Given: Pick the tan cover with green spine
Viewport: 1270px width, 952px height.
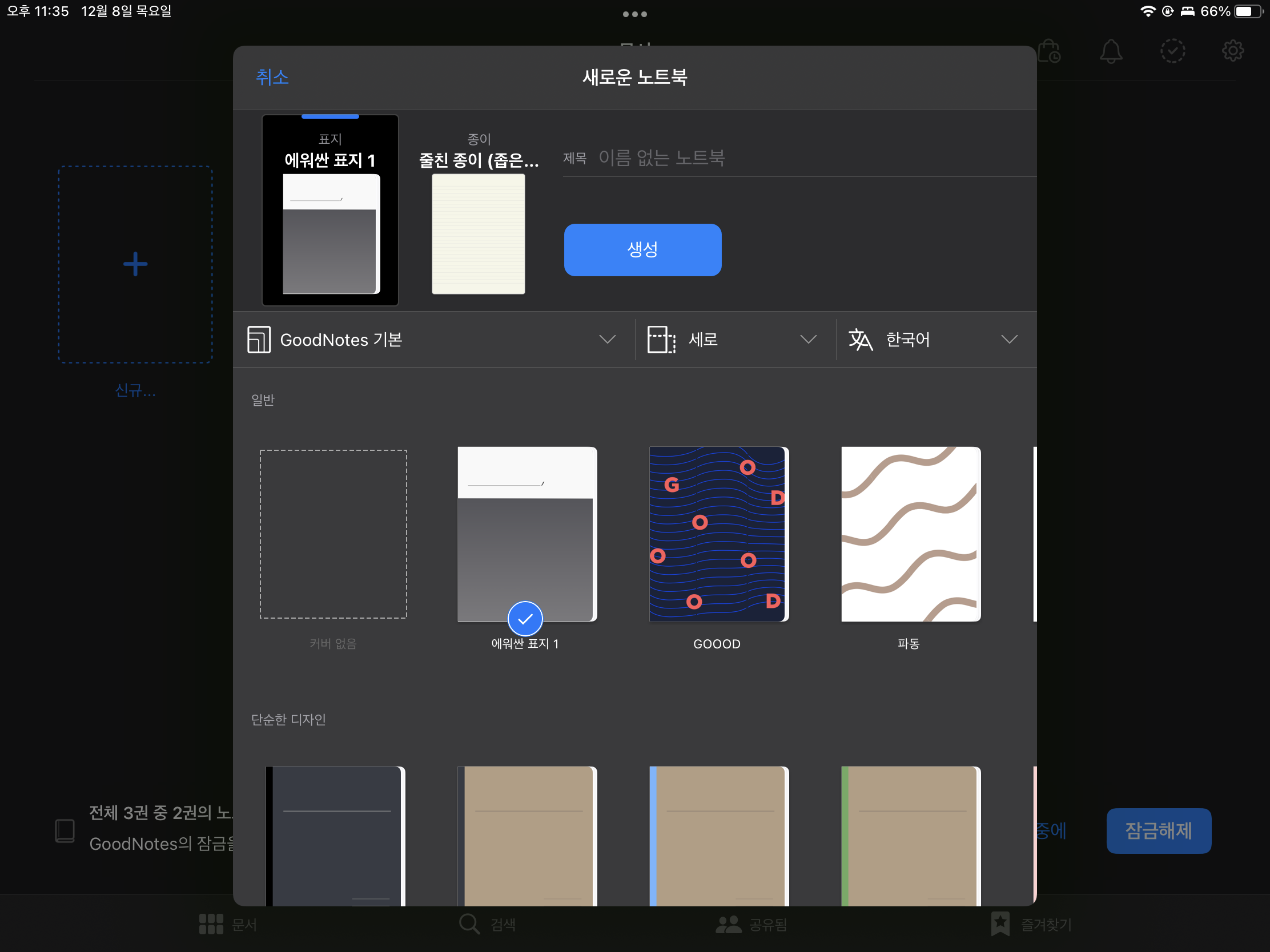Looking at the screenshot, I should (911, 836).
